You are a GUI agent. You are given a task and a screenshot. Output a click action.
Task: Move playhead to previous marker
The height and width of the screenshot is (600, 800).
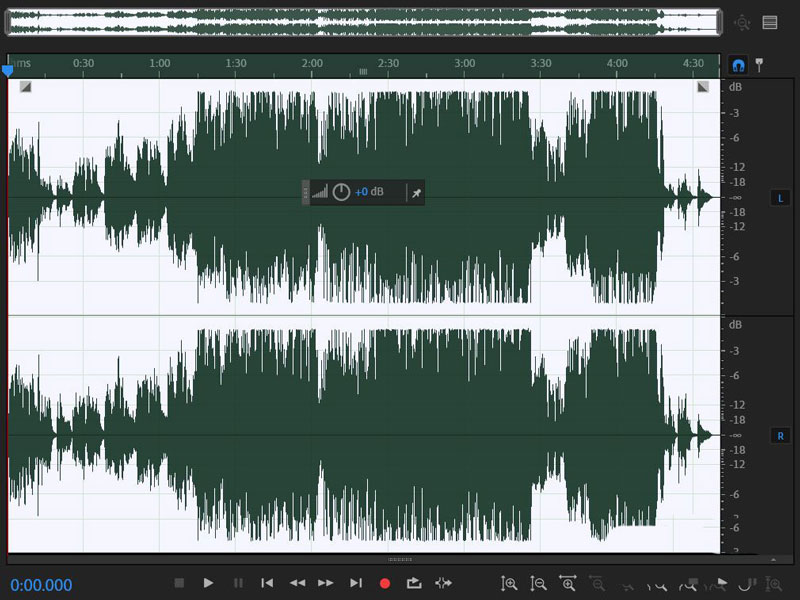(267, 583)
